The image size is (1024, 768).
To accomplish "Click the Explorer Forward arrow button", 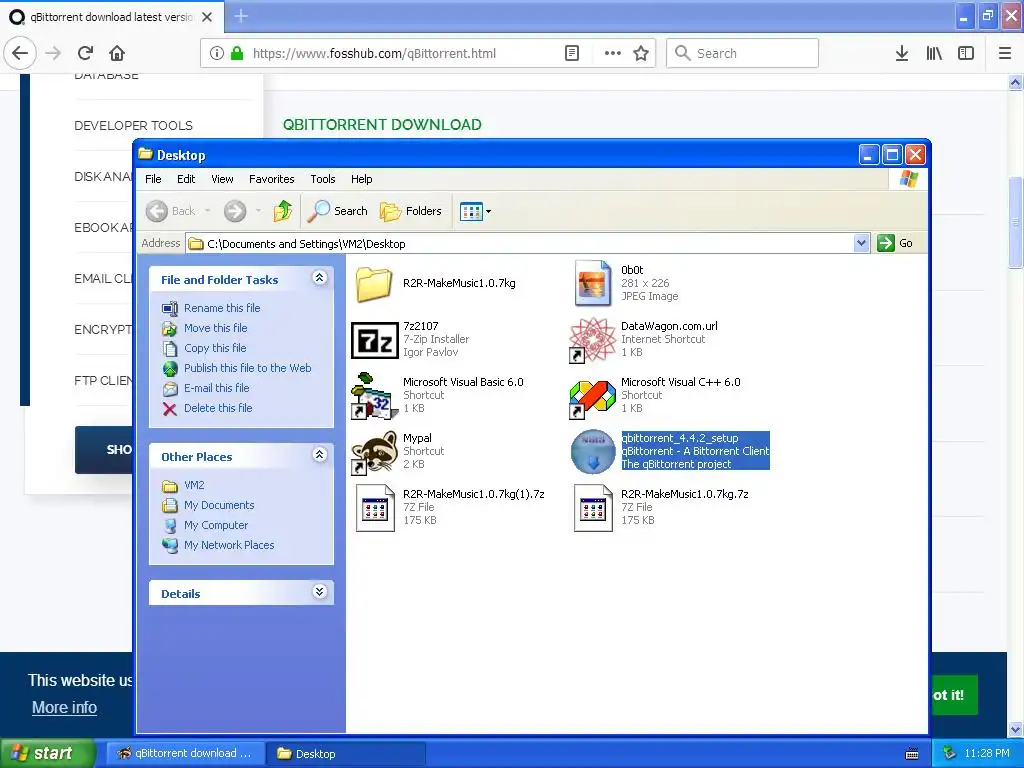I will (235, 211).
